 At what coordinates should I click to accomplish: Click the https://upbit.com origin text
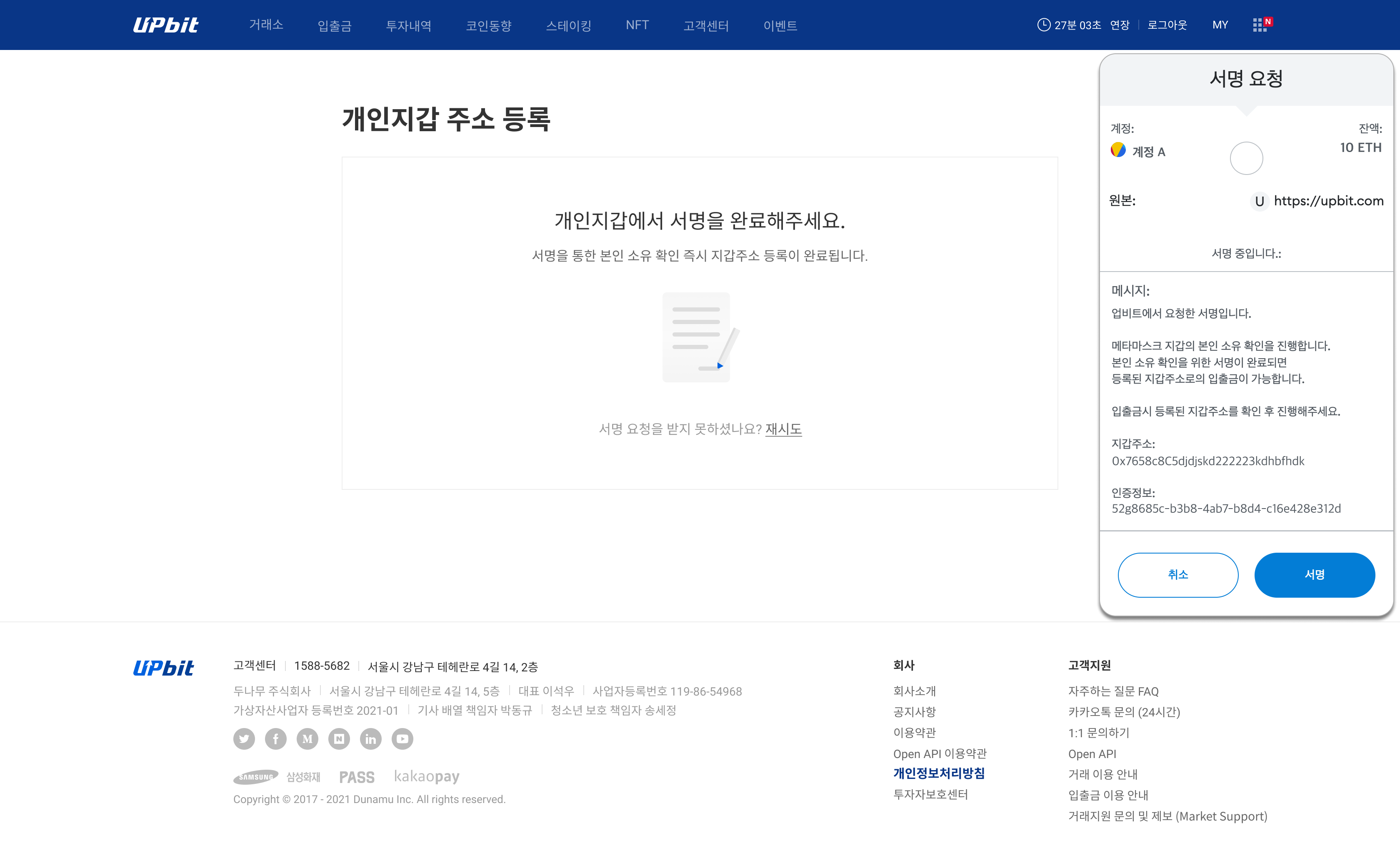pos(1328,201)
